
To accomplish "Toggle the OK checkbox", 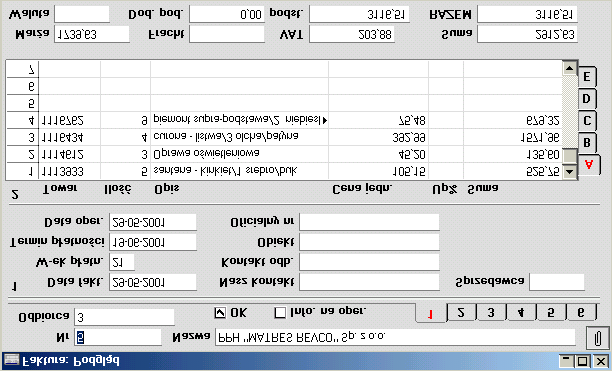I will (220, 312).
